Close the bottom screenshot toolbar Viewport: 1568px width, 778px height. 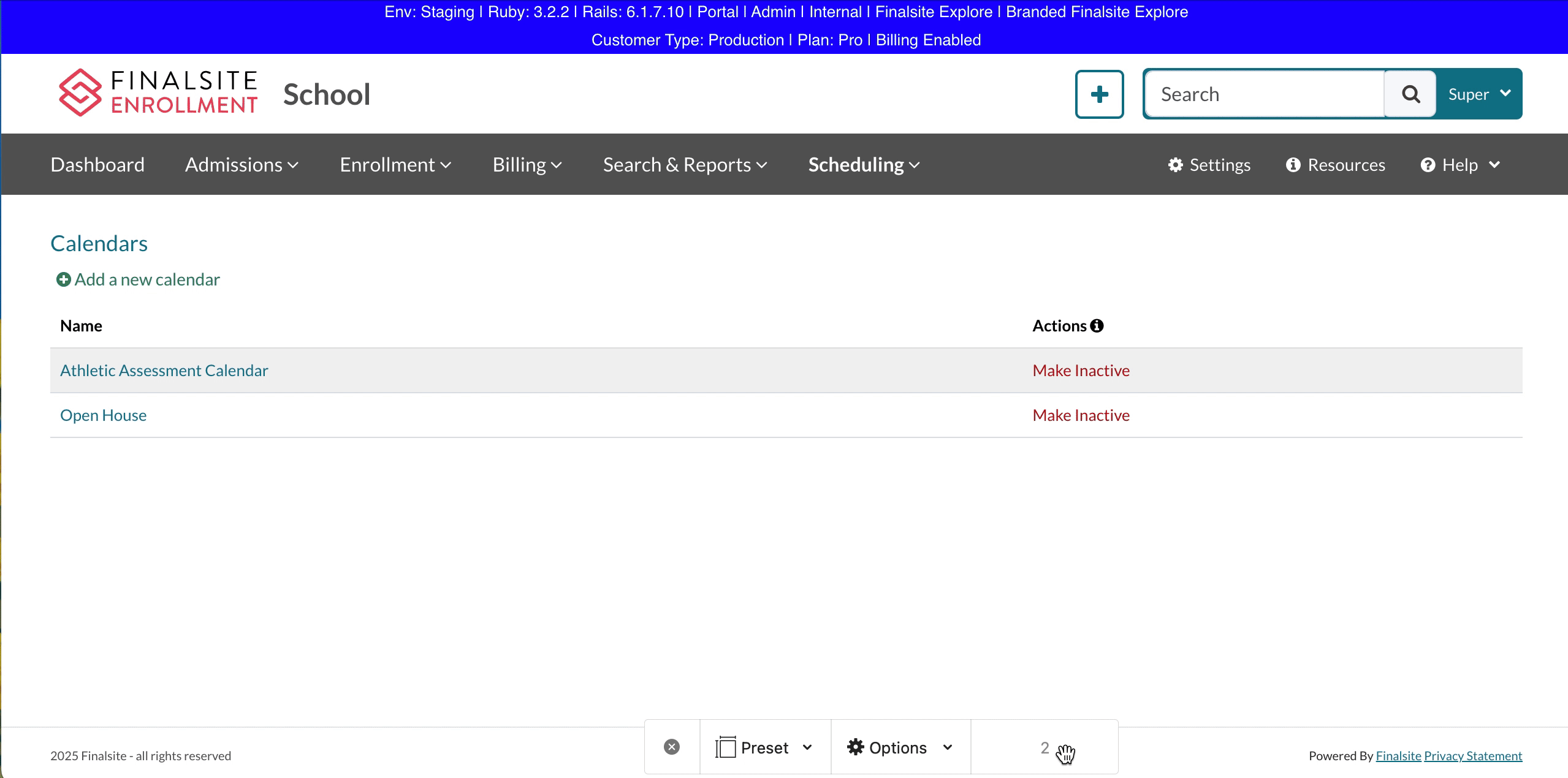pyautogui.click(x=672, y=747)
